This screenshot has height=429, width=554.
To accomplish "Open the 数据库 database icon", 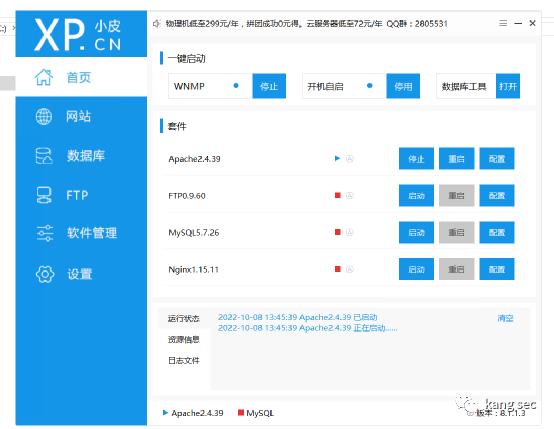I will 44,156.
